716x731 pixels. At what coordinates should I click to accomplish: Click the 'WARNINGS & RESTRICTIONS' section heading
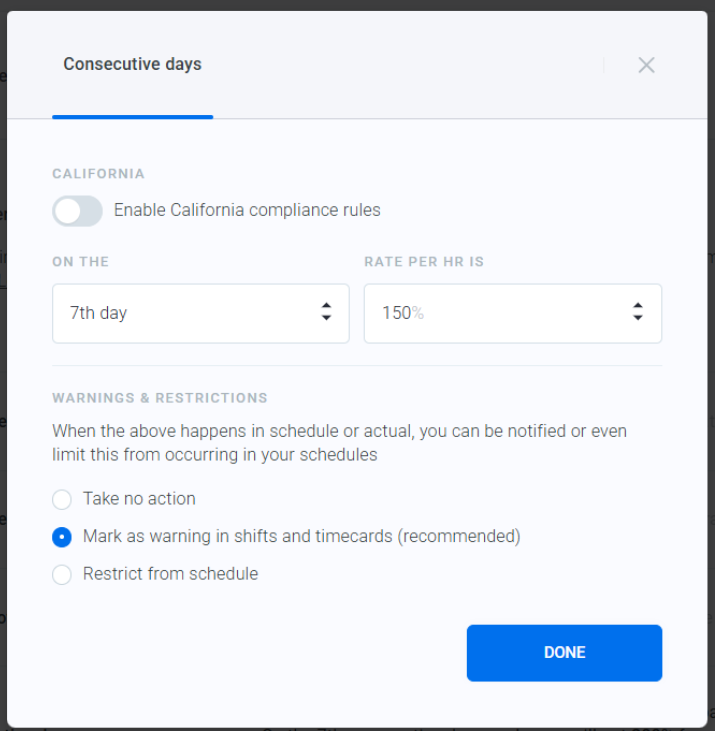pos(160,398)
